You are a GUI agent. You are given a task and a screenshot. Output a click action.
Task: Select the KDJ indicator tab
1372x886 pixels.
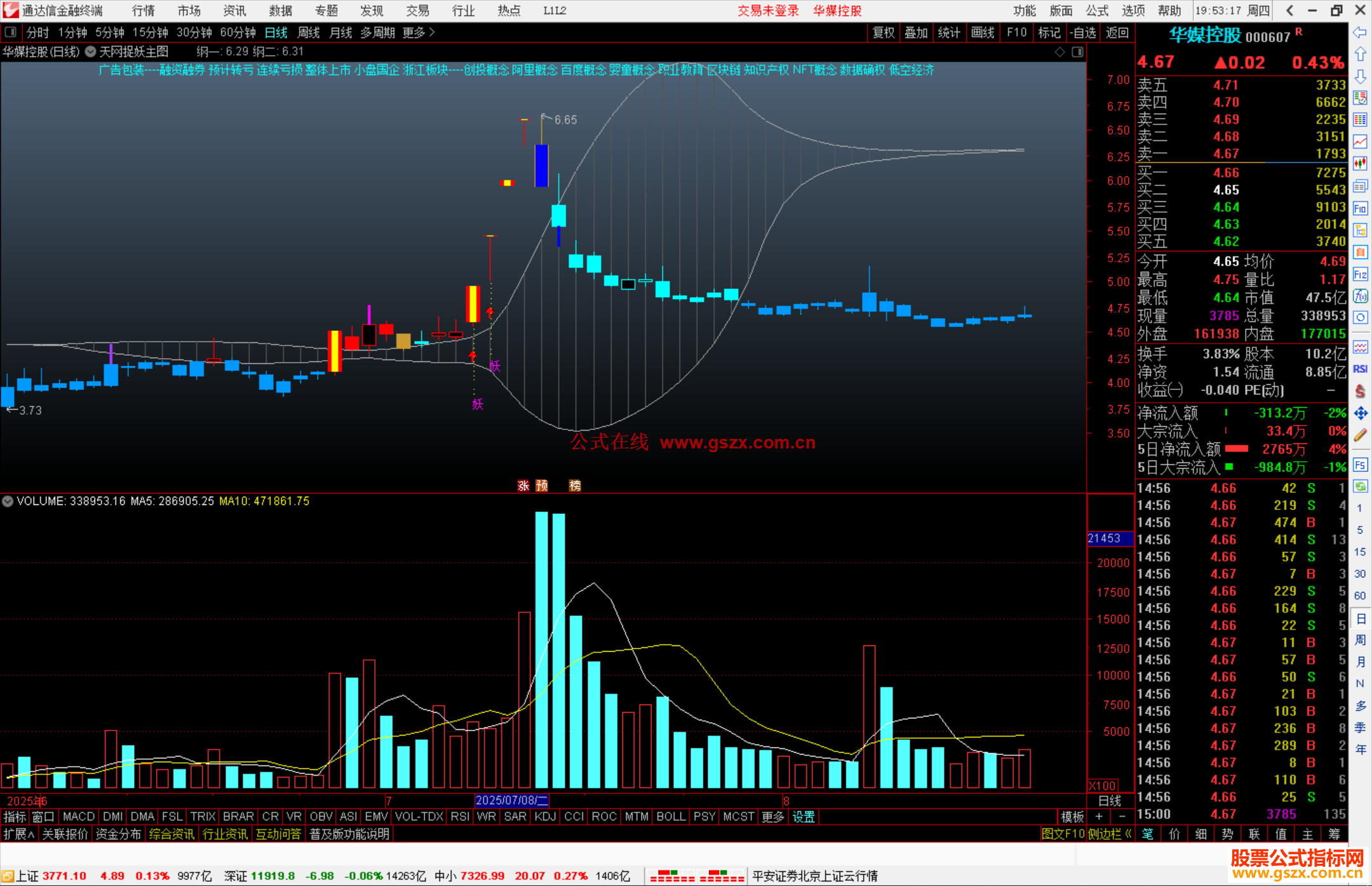[545, 817]
